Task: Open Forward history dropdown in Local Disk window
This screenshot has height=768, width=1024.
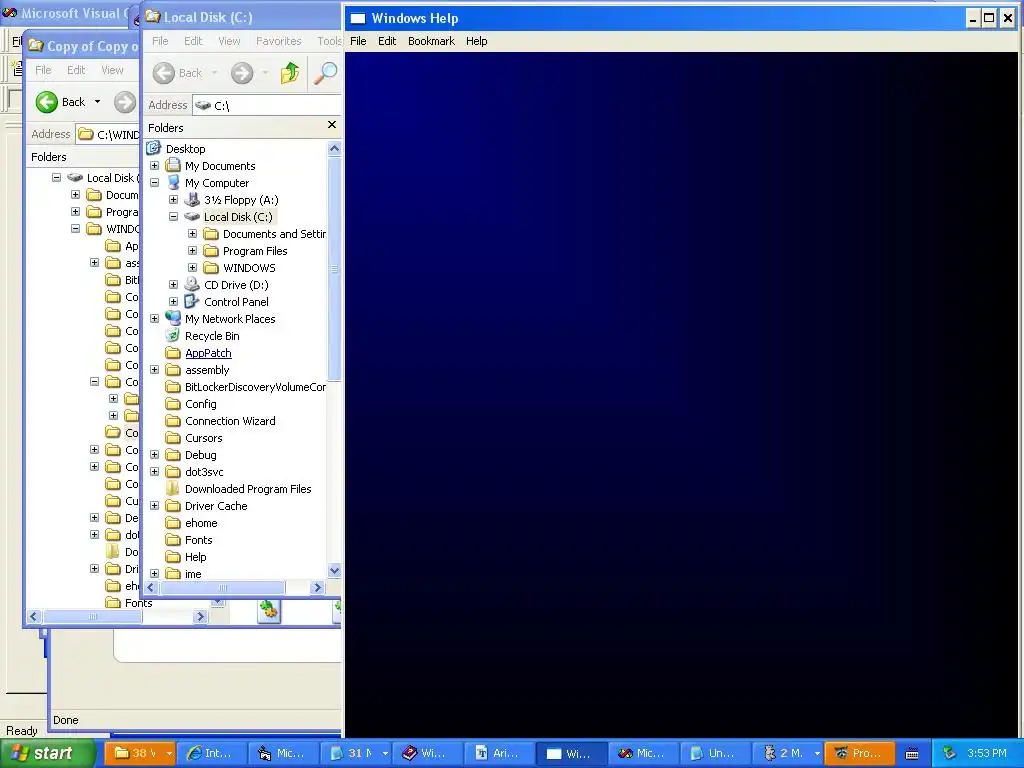Action: coord(265,72)
